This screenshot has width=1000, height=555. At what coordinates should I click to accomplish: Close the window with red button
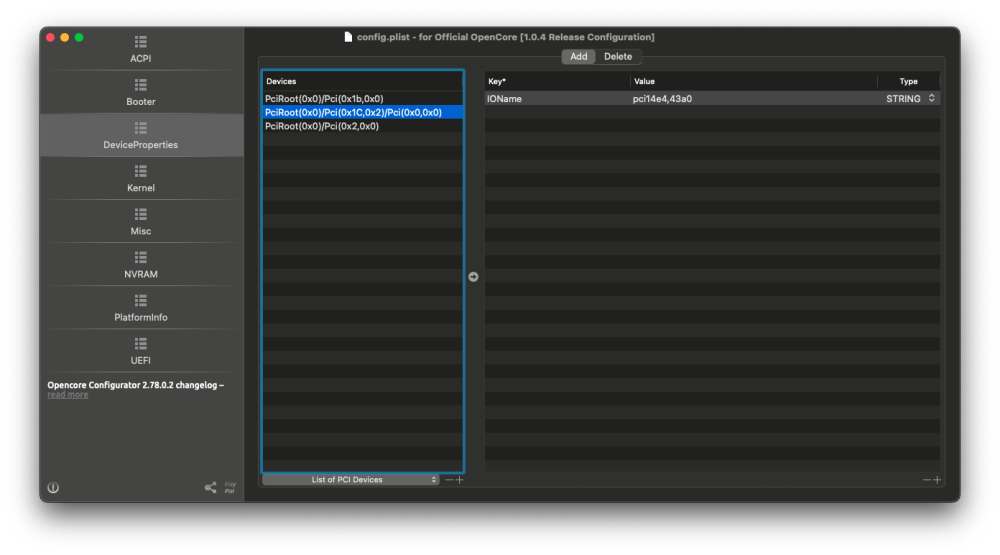coord(50,38)
